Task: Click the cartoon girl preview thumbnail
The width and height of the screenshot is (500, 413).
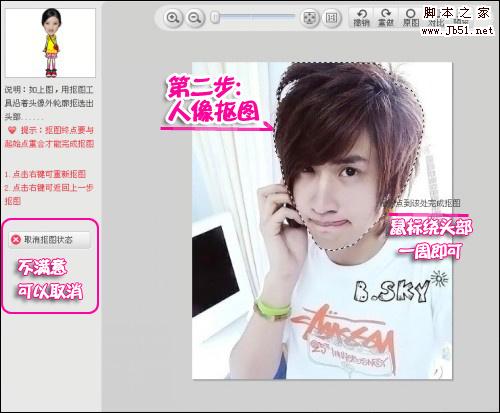Action: click(50, 43)
